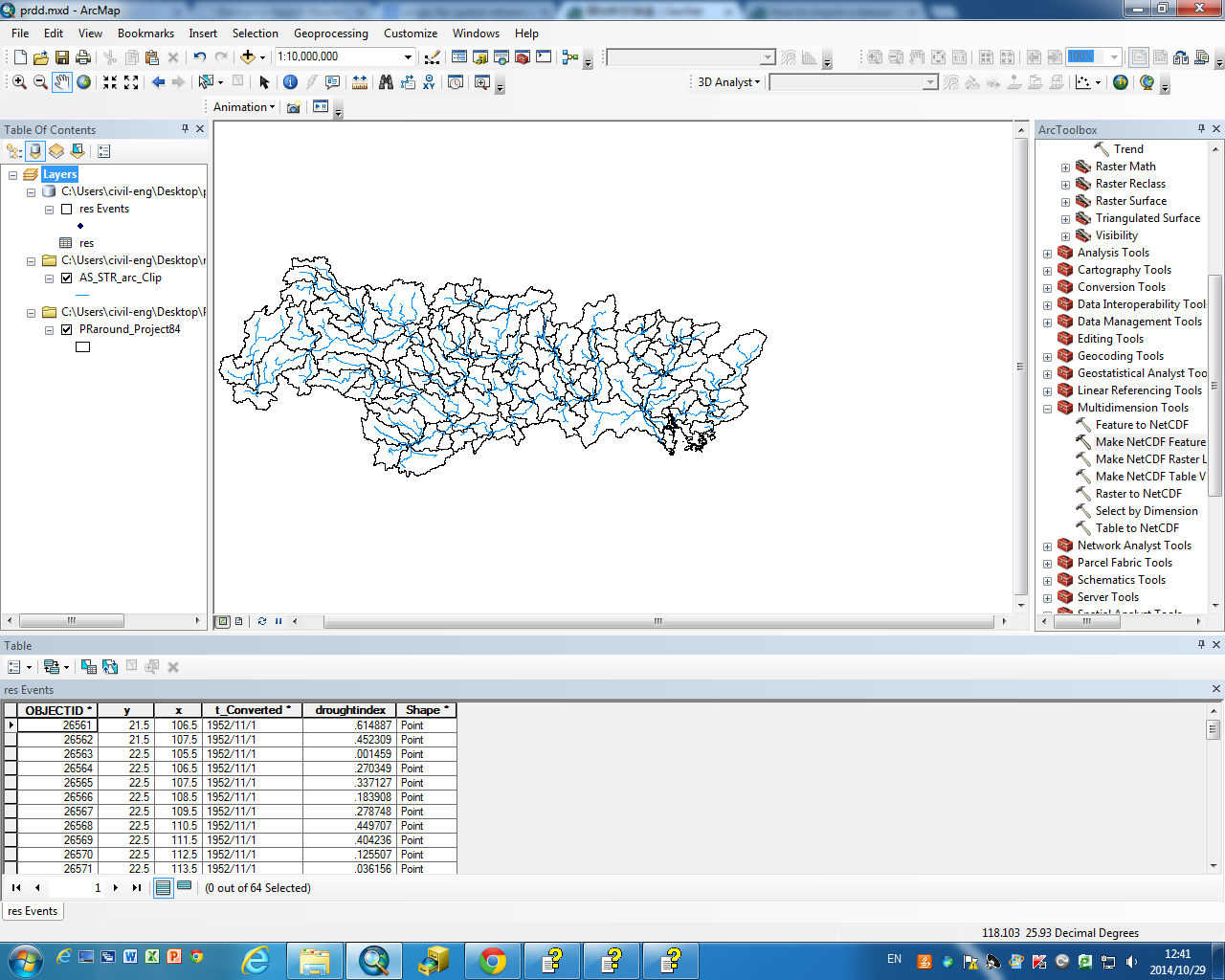Zoom to Full Extent globe
The height and width of the screenshot is (980, 1225).
pos(84,82)
